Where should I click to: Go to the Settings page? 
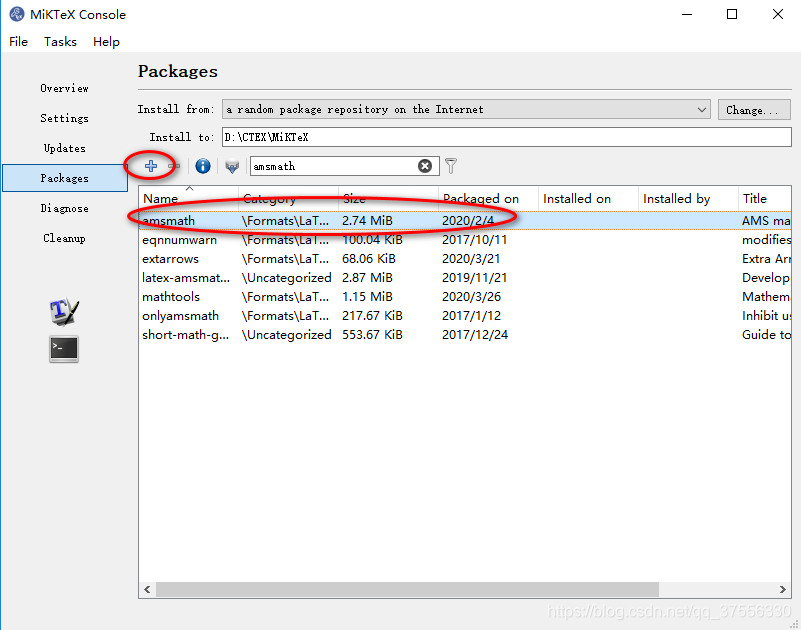point(64,119)
